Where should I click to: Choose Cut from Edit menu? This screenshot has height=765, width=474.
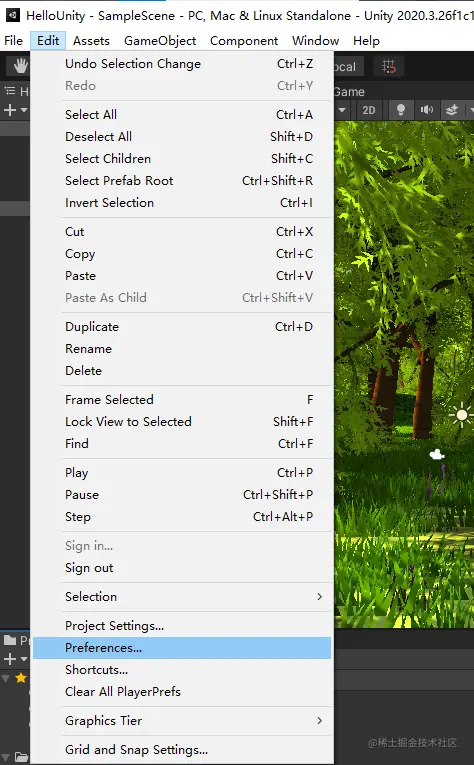182,231
